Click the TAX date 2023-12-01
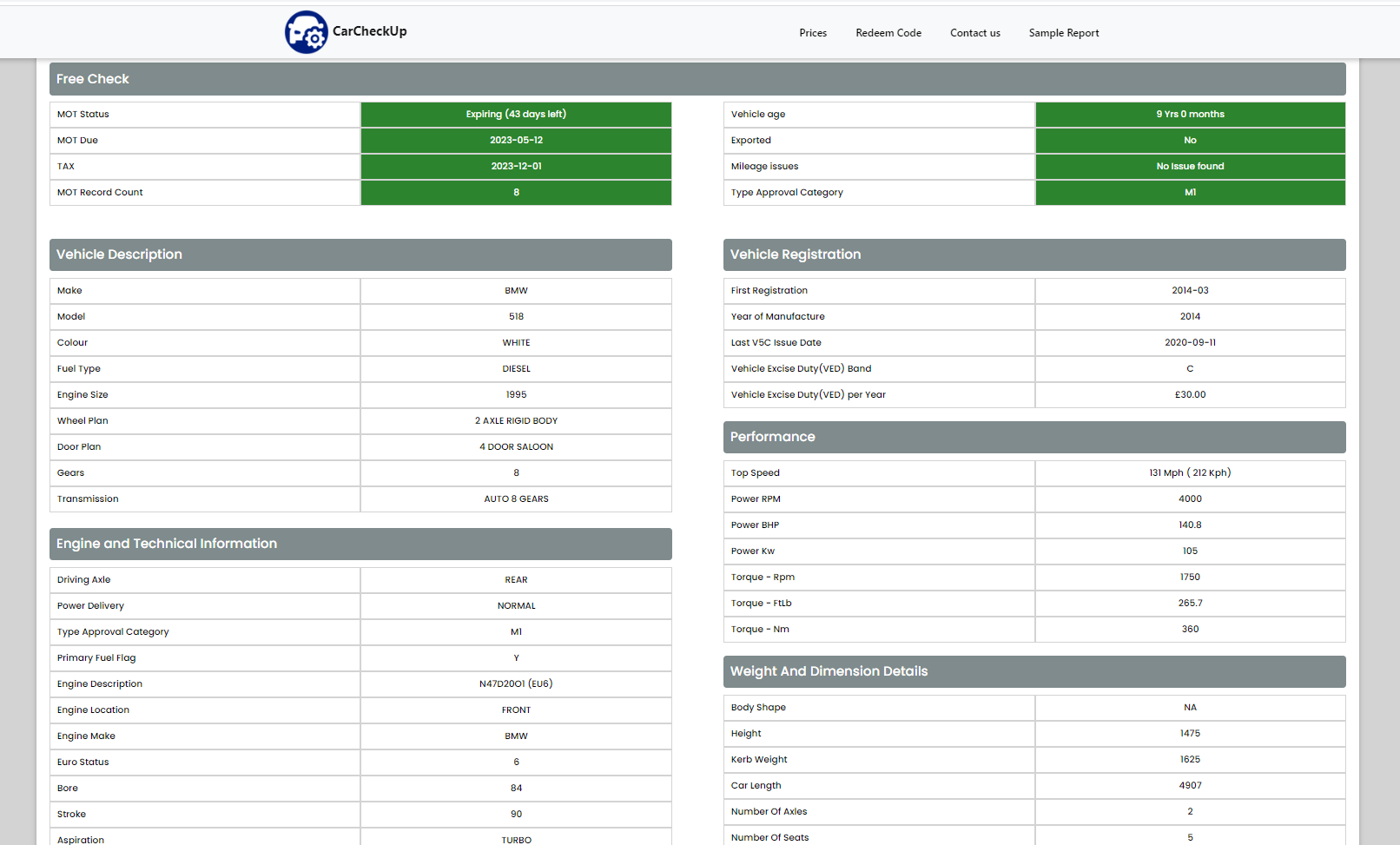 click(x=516, y=167)
